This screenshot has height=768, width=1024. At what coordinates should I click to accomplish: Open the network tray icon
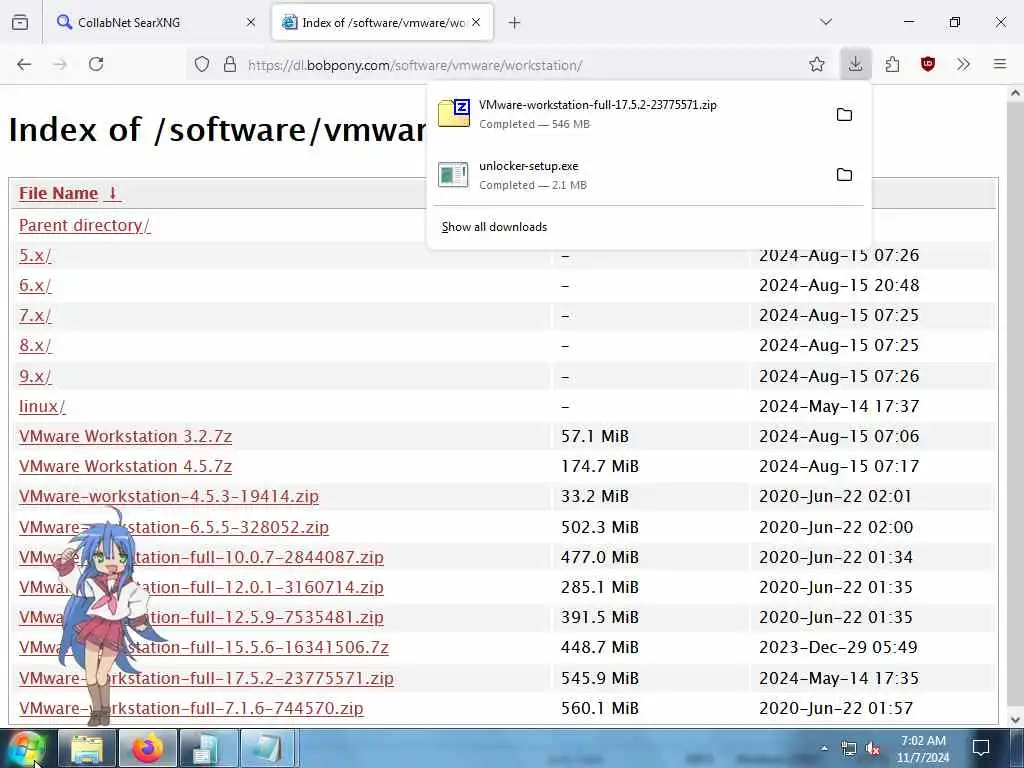[848, 748]
